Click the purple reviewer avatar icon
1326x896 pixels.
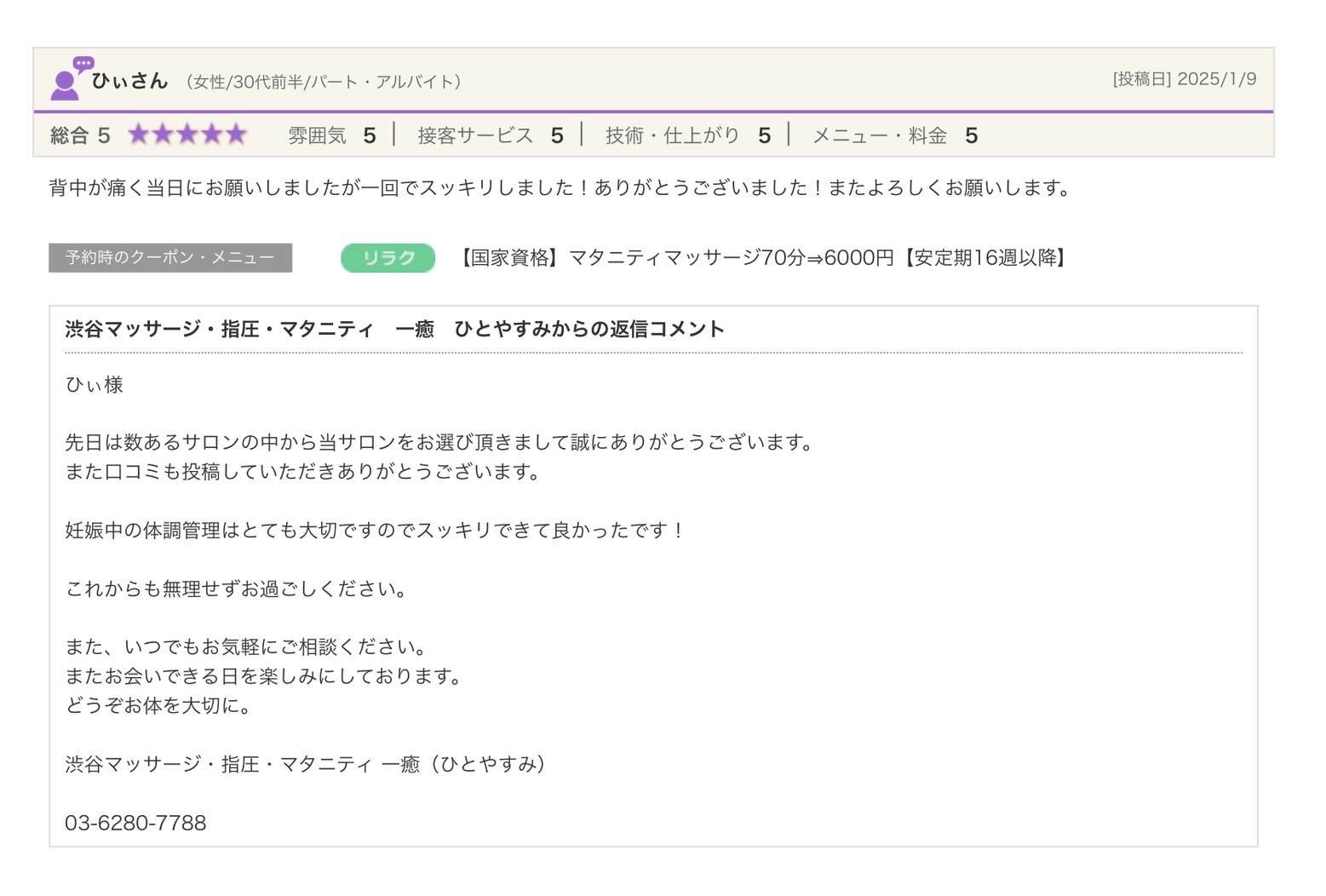[x=72, y=78]
